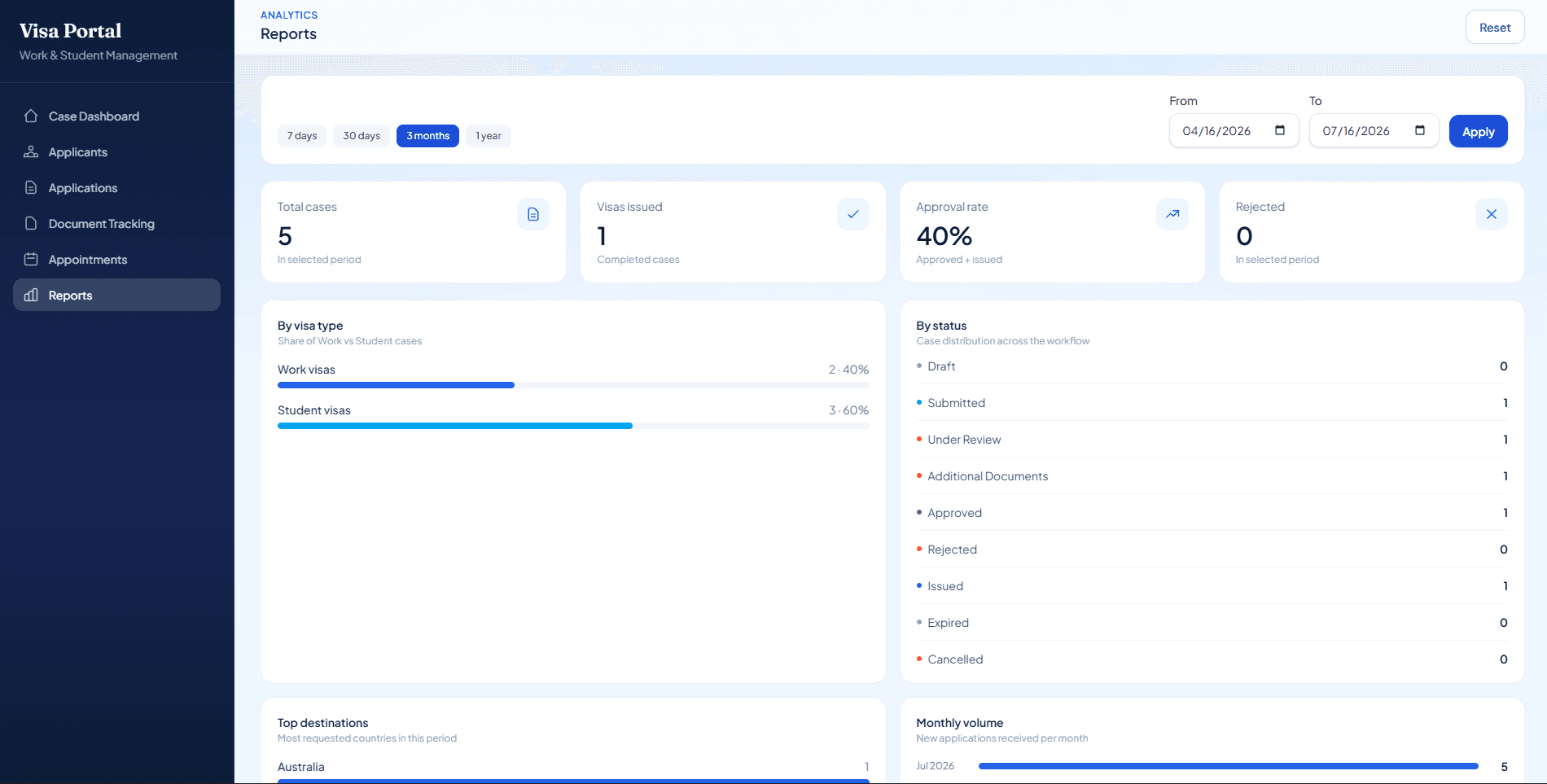
Task: Click the Approval rate trend icon
Action: point(1172,214)
